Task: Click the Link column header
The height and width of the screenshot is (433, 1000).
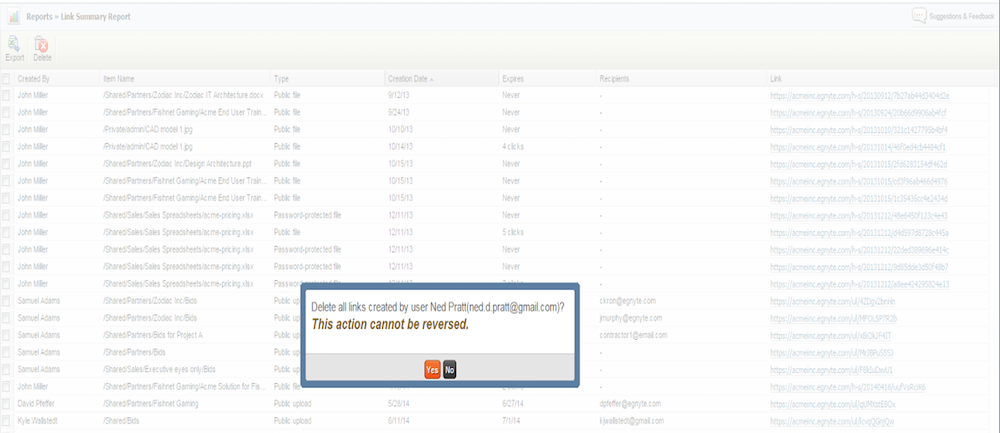Action: pyautogui.click(x=776, y=79)
